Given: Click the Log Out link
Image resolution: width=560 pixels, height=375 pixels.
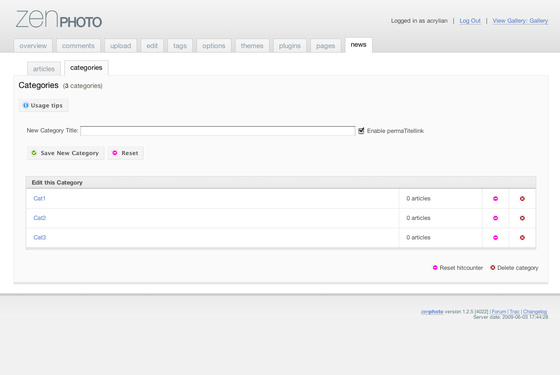Looking at the screenshot, I should click(x=470, y=21).
